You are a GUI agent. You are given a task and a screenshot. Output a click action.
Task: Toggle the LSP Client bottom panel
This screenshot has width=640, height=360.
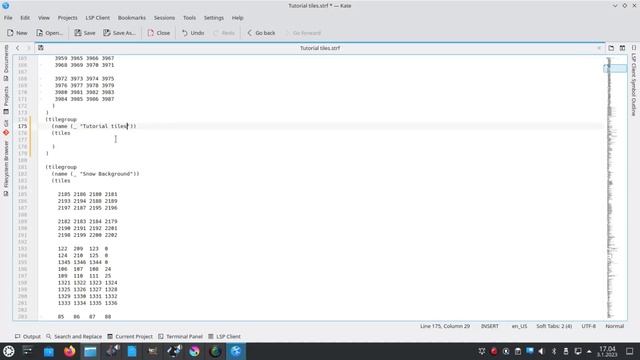[224, 336]
